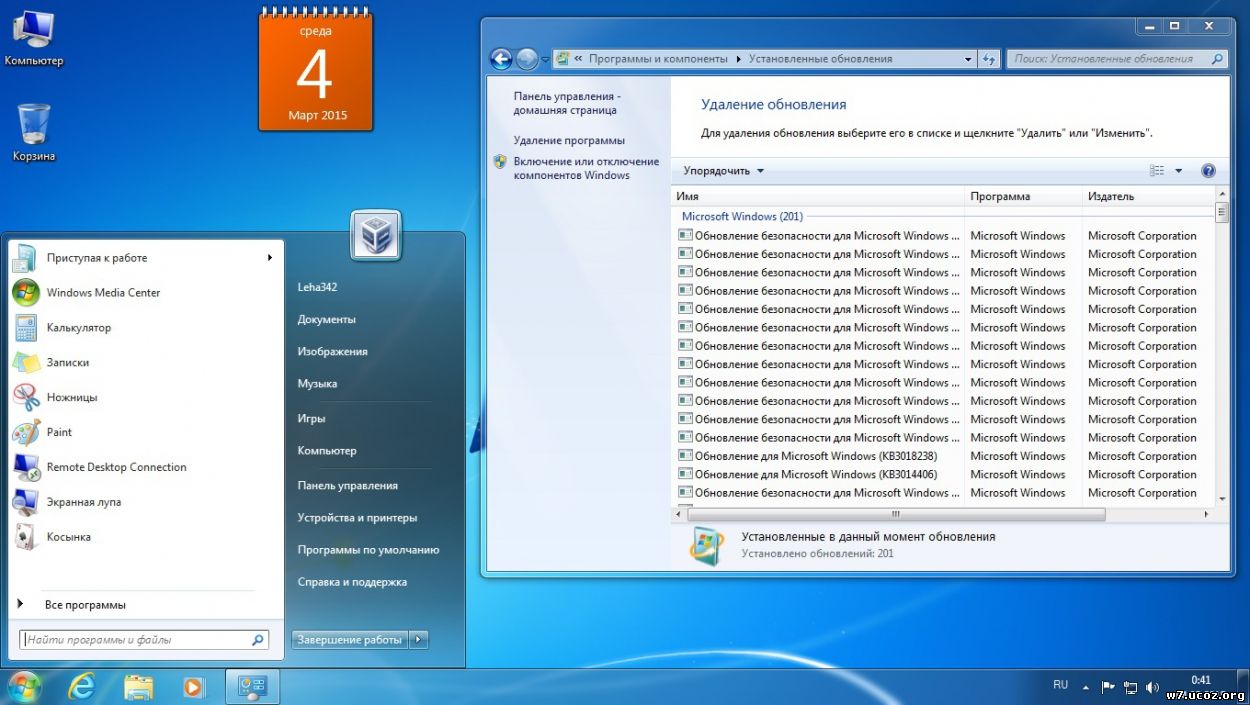Open Справка и поддержка
Viewport: 1250px width, 705px height.
coord(352,581)
